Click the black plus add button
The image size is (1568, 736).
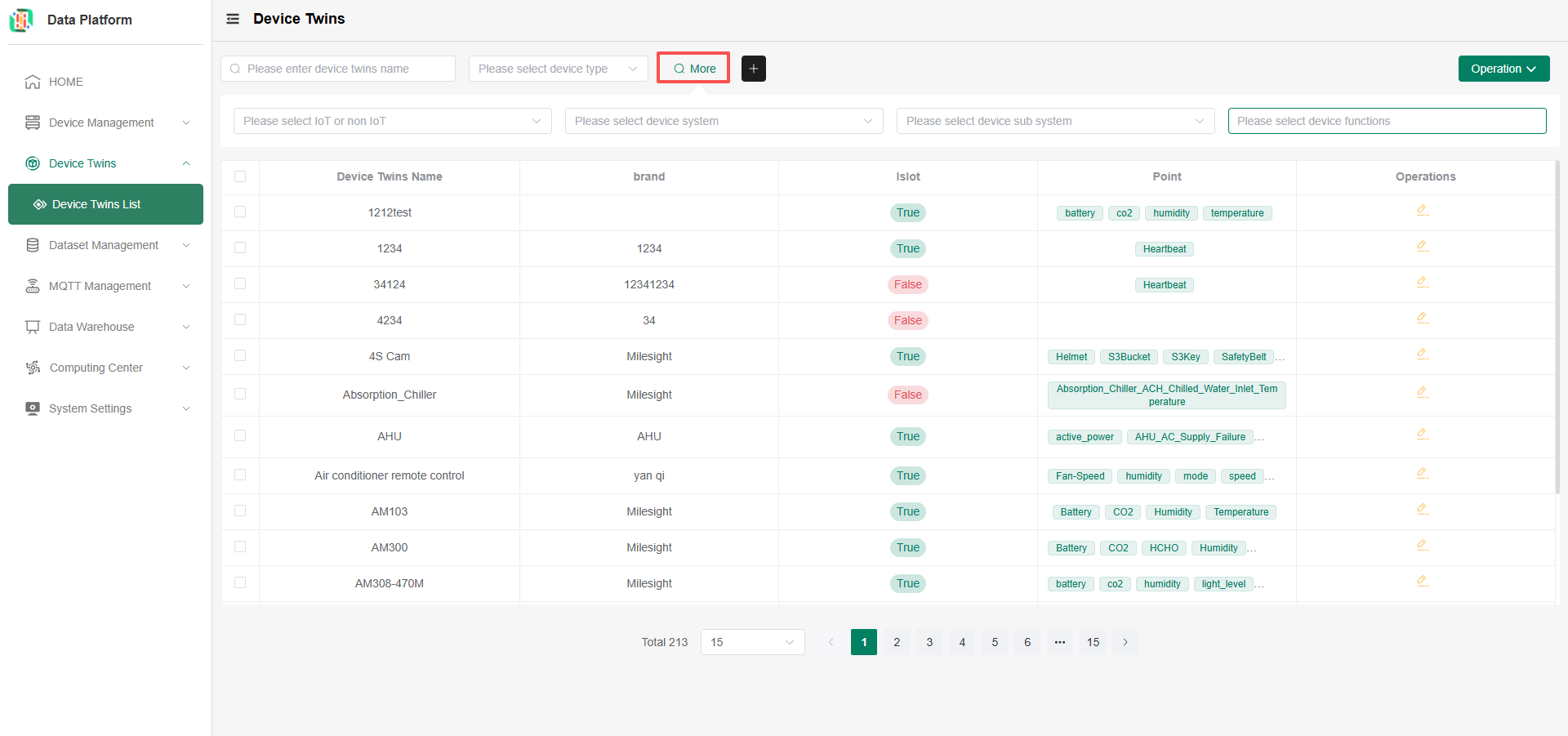tap(753, 69)
